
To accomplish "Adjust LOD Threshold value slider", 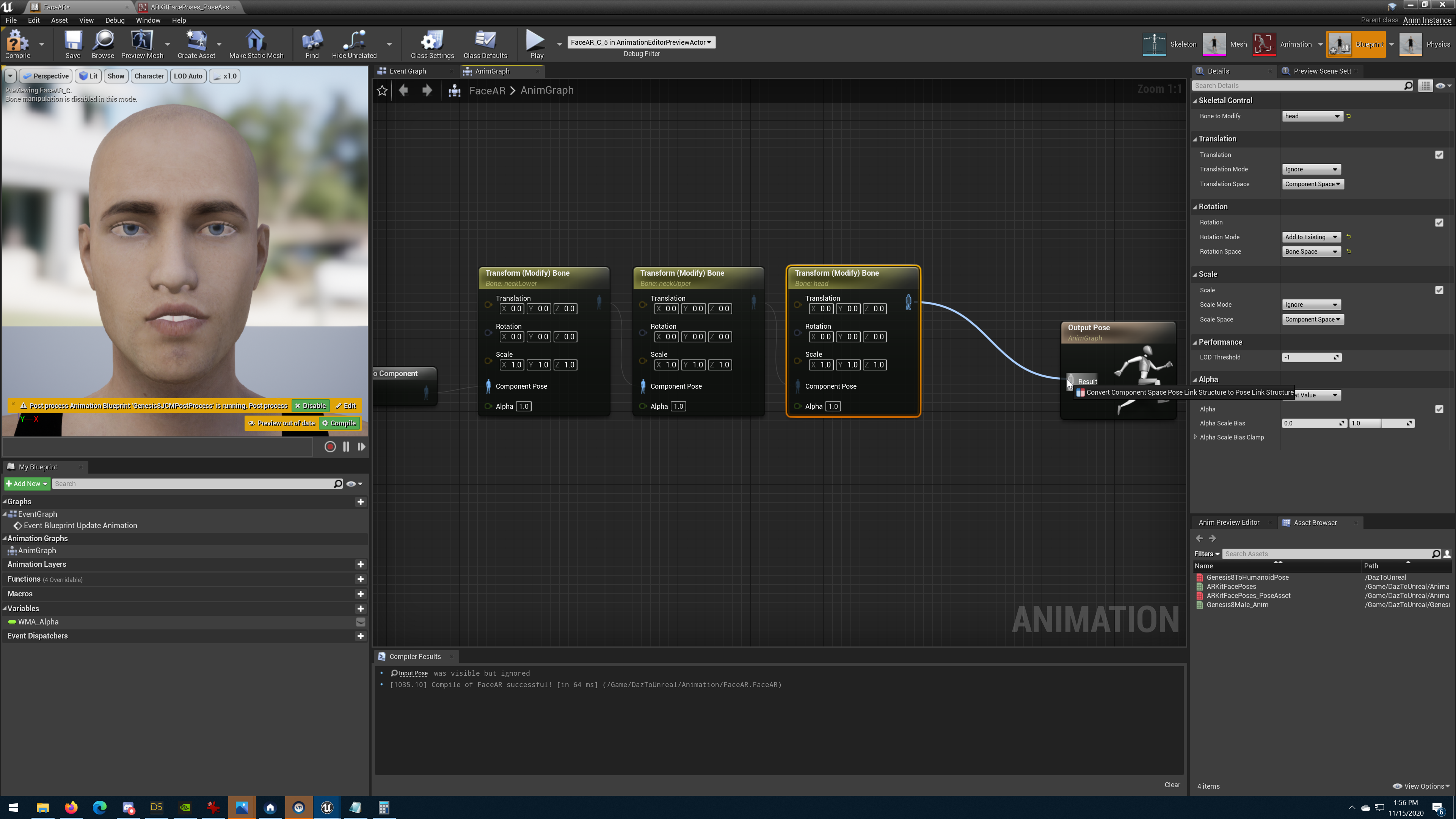I will 1311,357.
